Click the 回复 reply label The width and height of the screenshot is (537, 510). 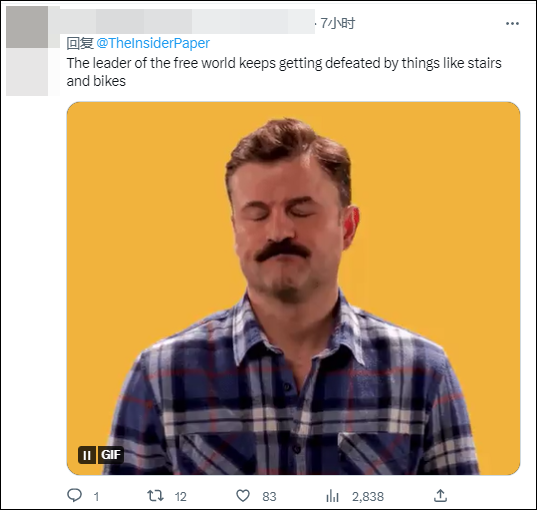[x=80, y=43]
